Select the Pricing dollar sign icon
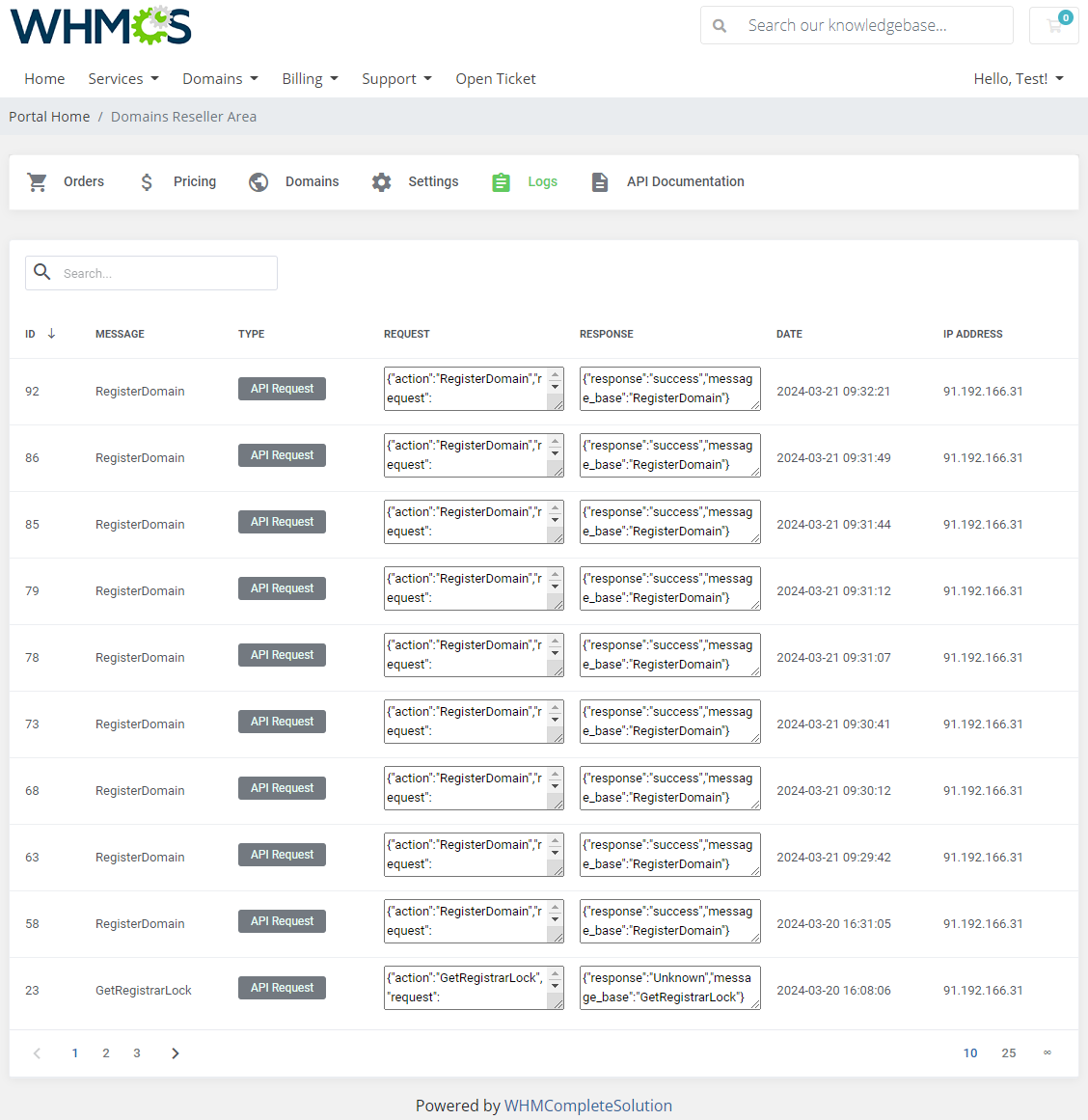 click(x=147, y=181)
